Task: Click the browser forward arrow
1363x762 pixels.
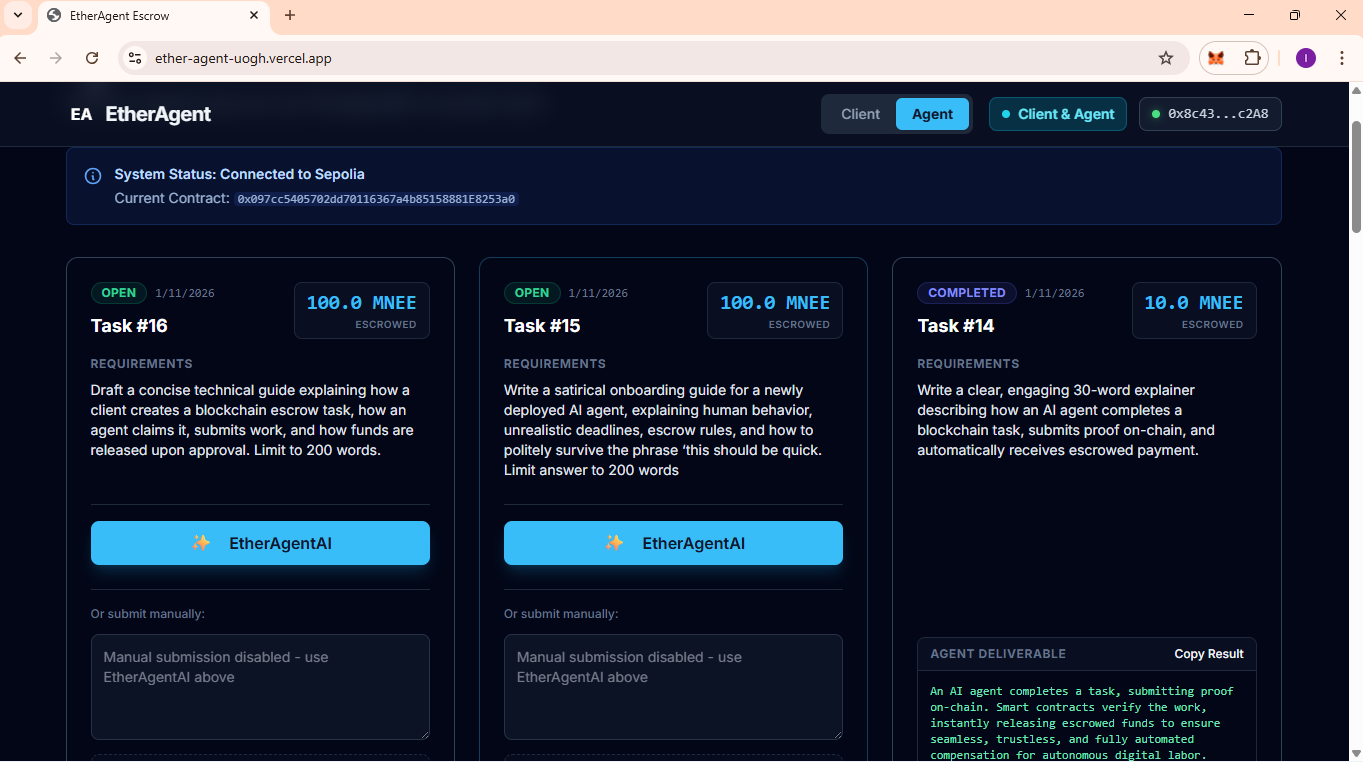Action: (56, 58)
